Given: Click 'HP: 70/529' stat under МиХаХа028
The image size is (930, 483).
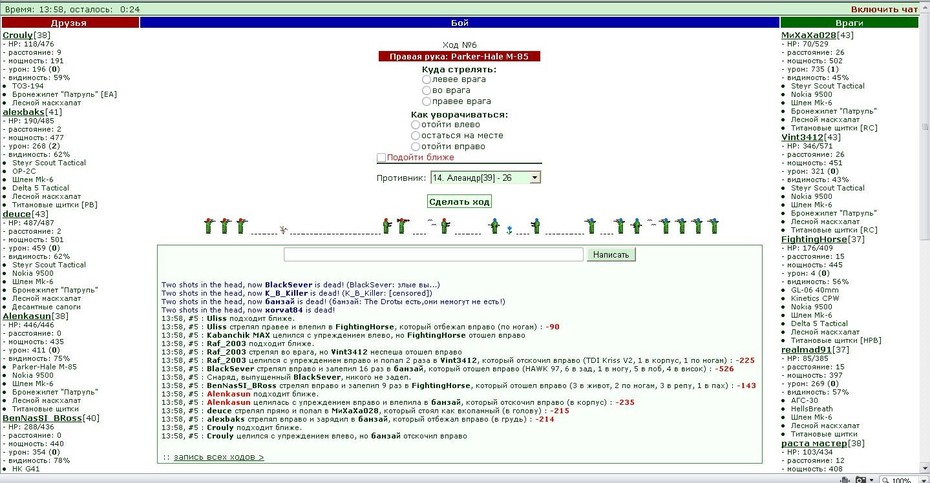Looking at the screenshot, I should (x=807, y=44).
